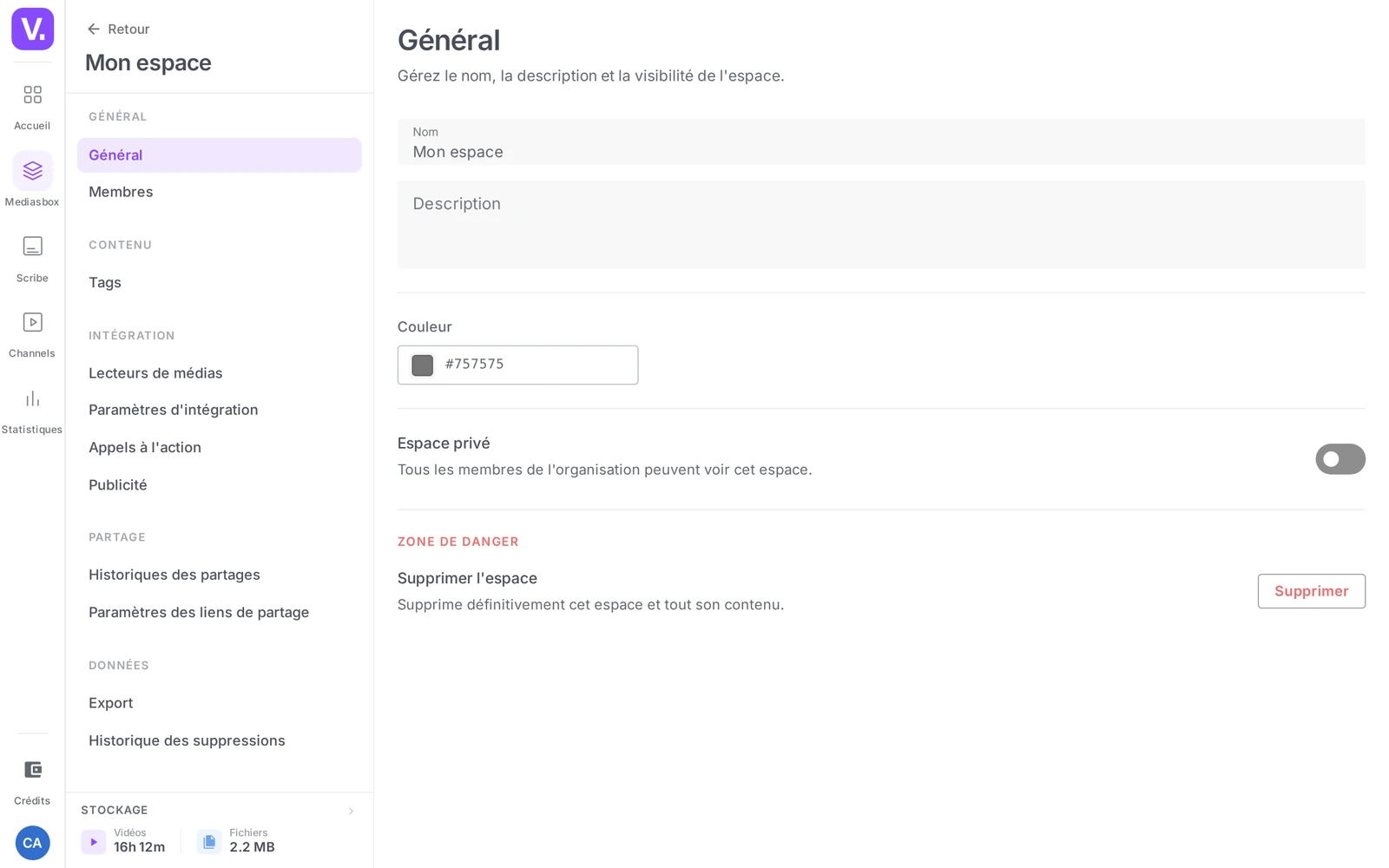The height and width of the screenshot is (868, 1389).
Task: Open the Channels play icon
Action: tap(32, 322)
